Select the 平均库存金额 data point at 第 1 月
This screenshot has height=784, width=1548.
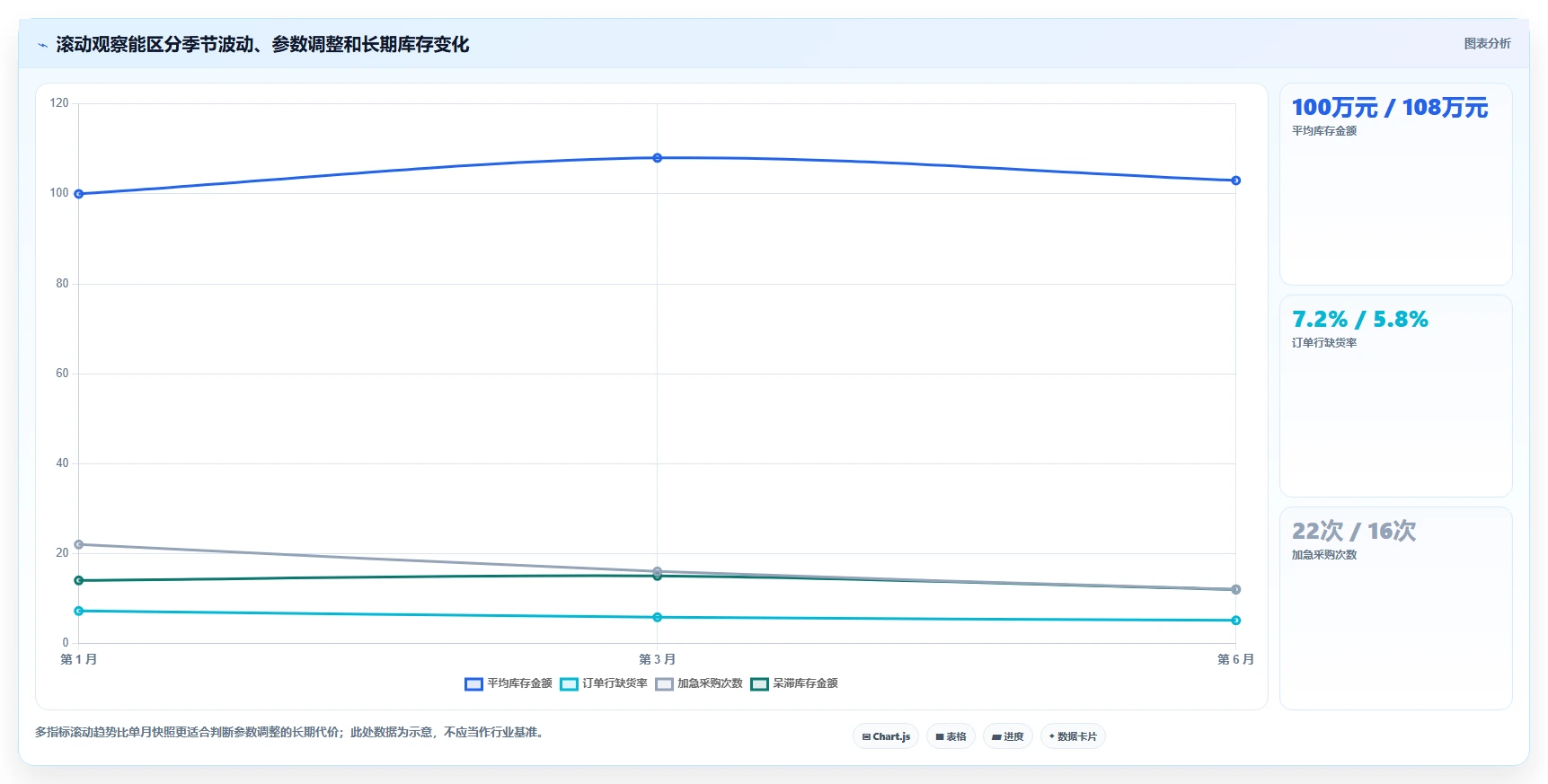pos(79,194)
